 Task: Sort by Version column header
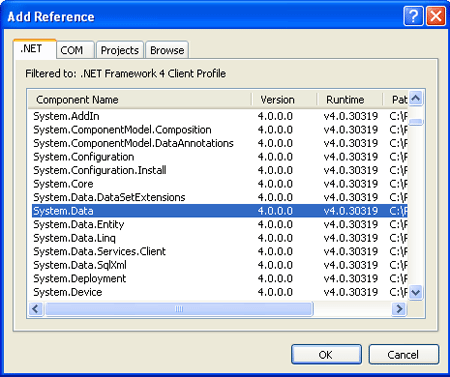click(x=284, y=99)
